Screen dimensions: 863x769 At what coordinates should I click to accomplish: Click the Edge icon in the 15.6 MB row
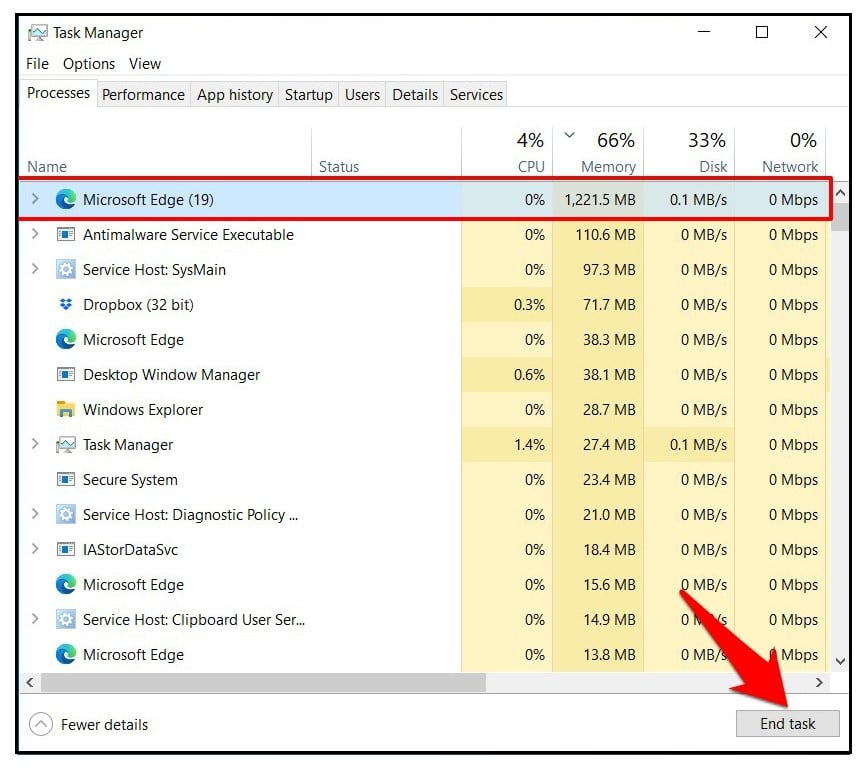pyautogui.click(x=66, y=585)
